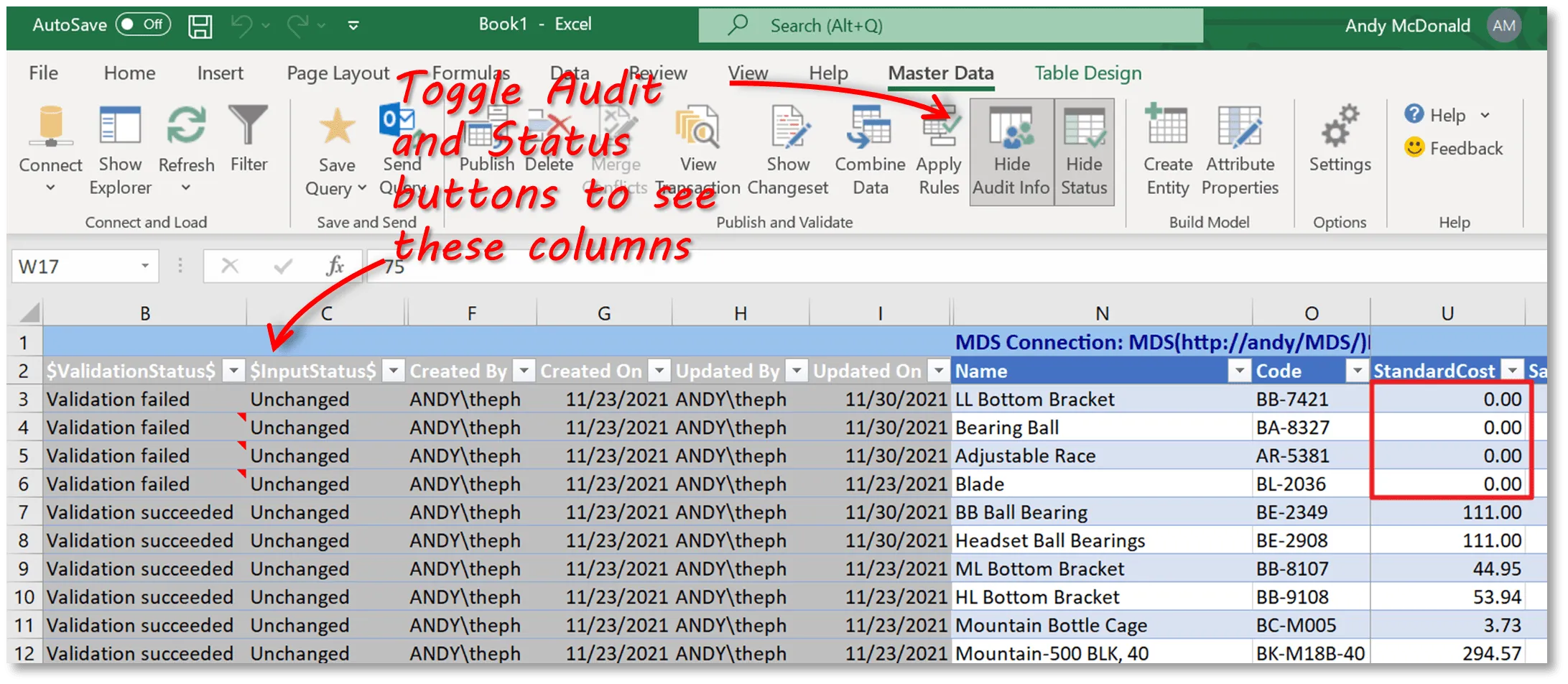Toggle the Hide Status button
Image resolution: width=1568 pixels, height=684 pixels.
pyautogui.click(x=1084, y=151)
